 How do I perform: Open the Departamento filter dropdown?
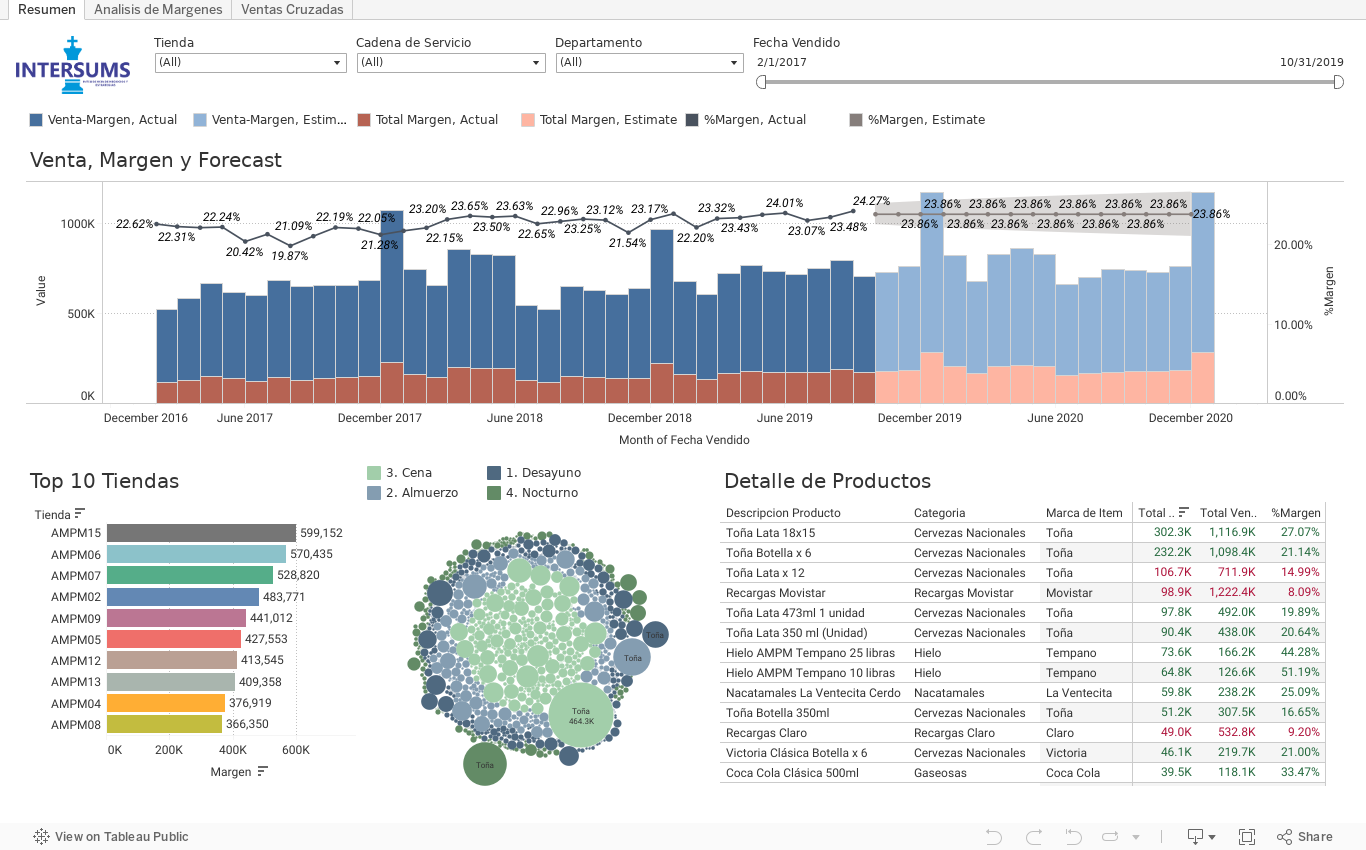(x=649, y=62)
